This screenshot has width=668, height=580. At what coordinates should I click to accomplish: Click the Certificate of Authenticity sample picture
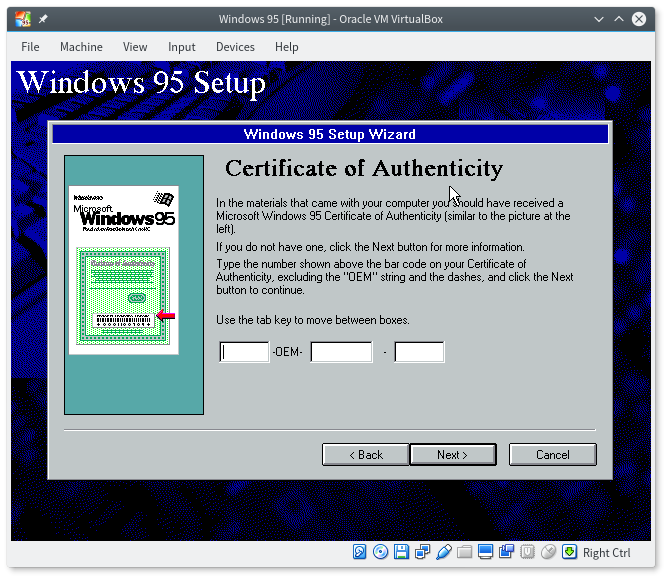click(124, 270)
